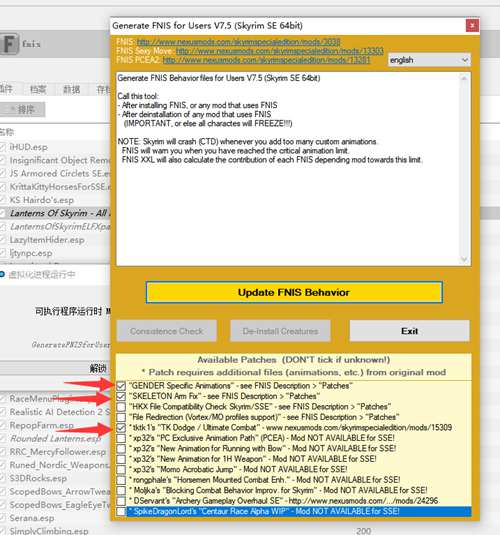Tick the Momo Acrobatic Jump checkbox

(121, 469)
